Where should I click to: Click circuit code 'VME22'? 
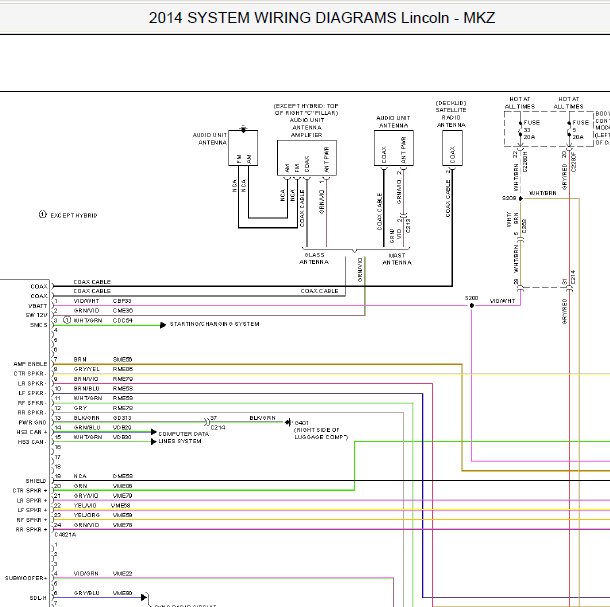click(x=123, y=574)
